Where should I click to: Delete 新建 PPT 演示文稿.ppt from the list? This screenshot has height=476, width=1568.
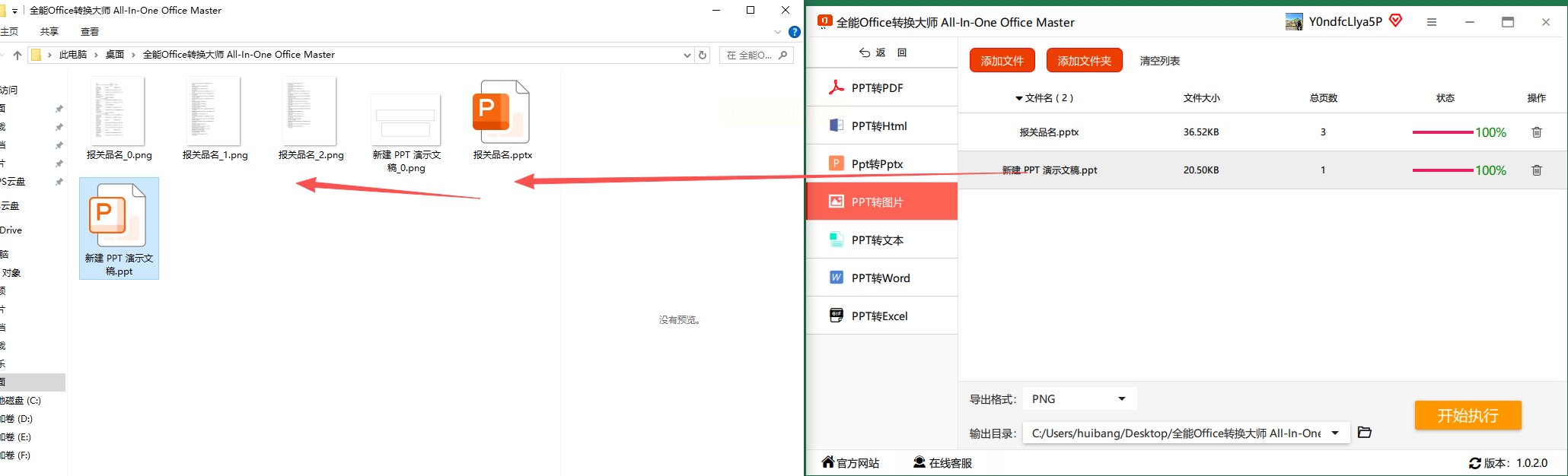pyautogui.click(x=1536, y=170)
